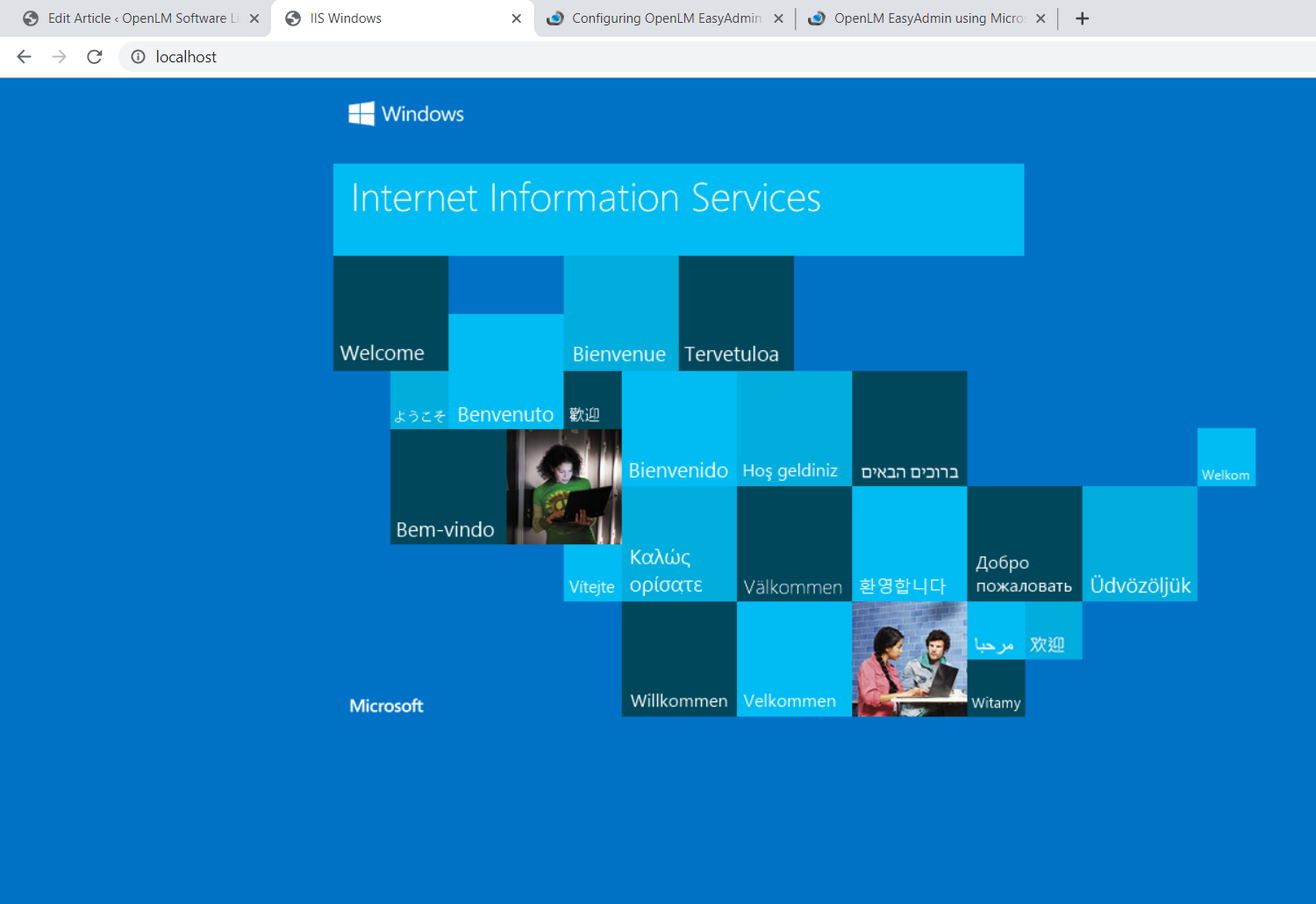The image size is (1316, 904).
Task: Click the site information icon
Action: point(138,57)
